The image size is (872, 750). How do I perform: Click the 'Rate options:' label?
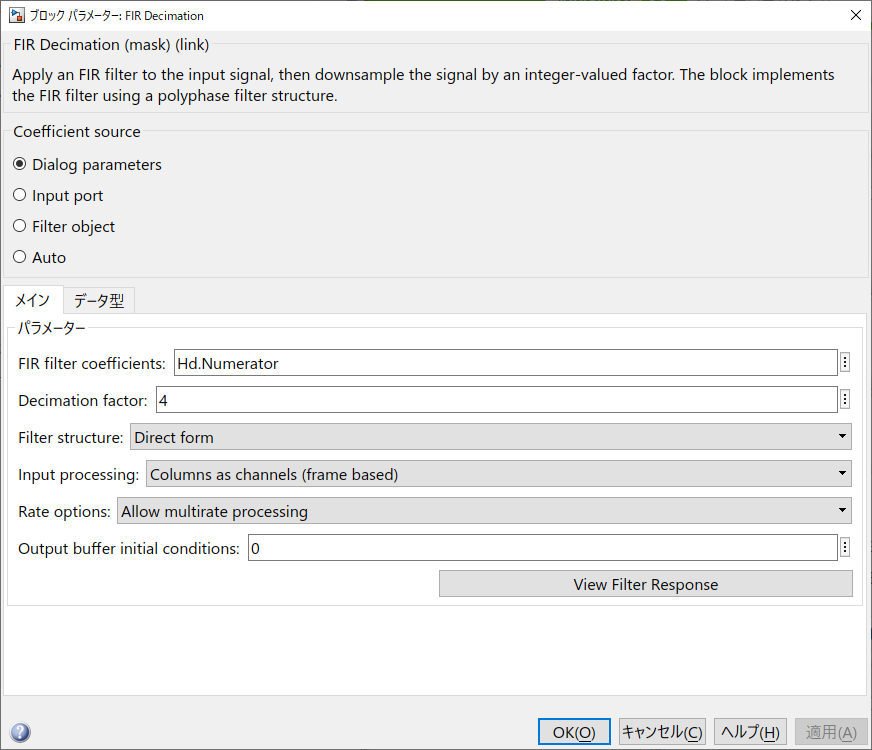65,511
